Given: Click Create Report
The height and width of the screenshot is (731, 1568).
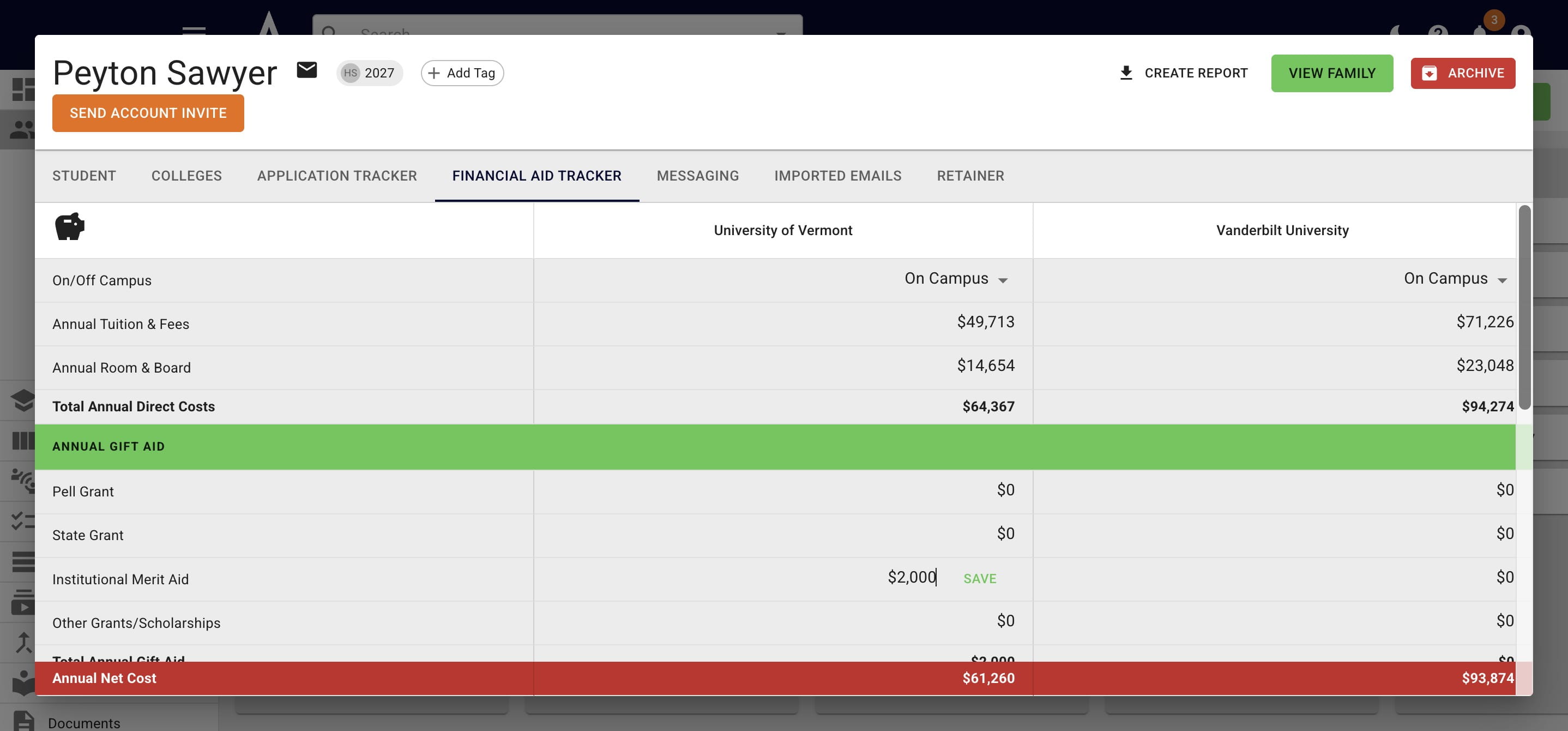Looking at the screenshot, I should (x=1183, y=73).
